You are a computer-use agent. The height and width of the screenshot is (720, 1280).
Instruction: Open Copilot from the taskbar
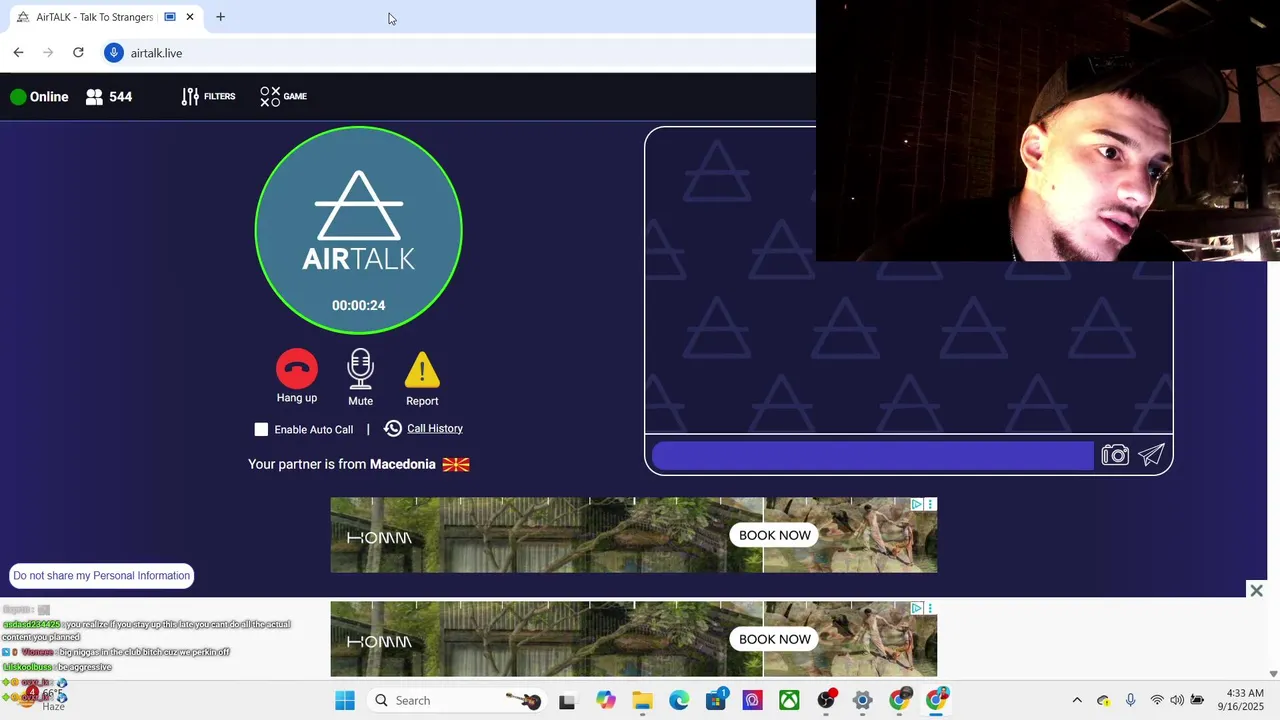[606, 700]
